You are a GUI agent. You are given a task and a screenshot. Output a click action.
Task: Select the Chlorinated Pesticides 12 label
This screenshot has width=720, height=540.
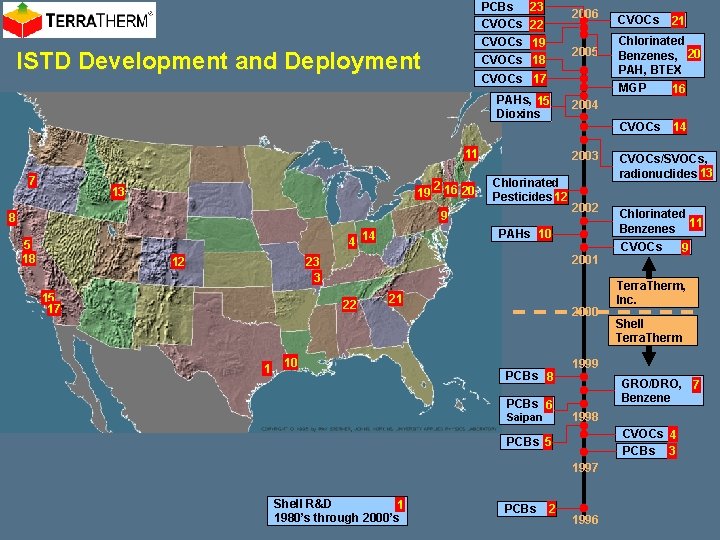pos(528,190)
